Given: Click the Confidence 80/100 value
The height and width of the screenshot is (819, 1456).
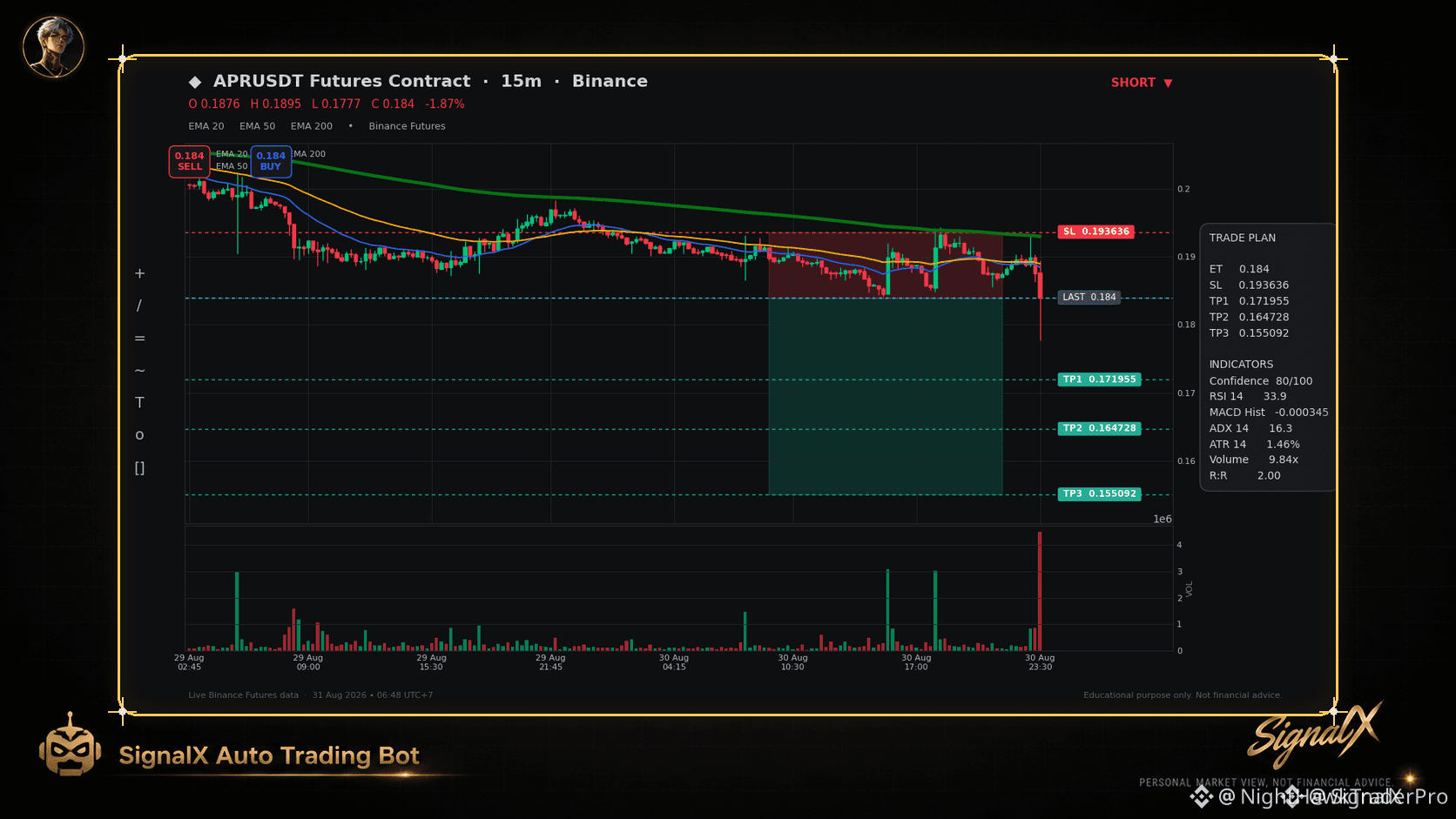Looking at the screenshot, I should point(1294,381).
